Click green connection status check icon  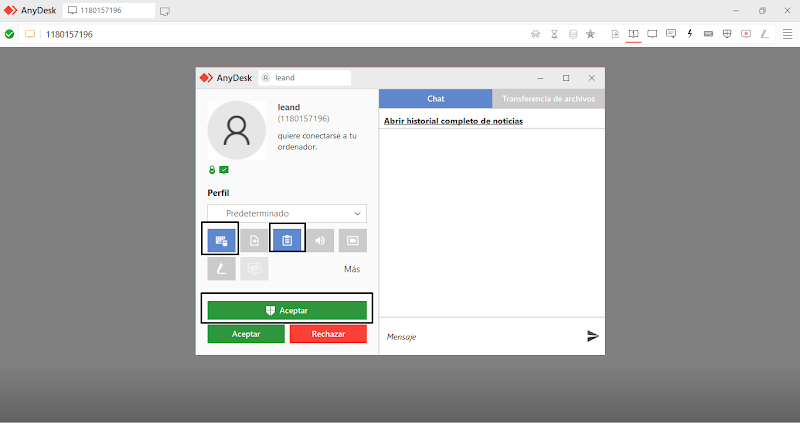coord(9,34)
